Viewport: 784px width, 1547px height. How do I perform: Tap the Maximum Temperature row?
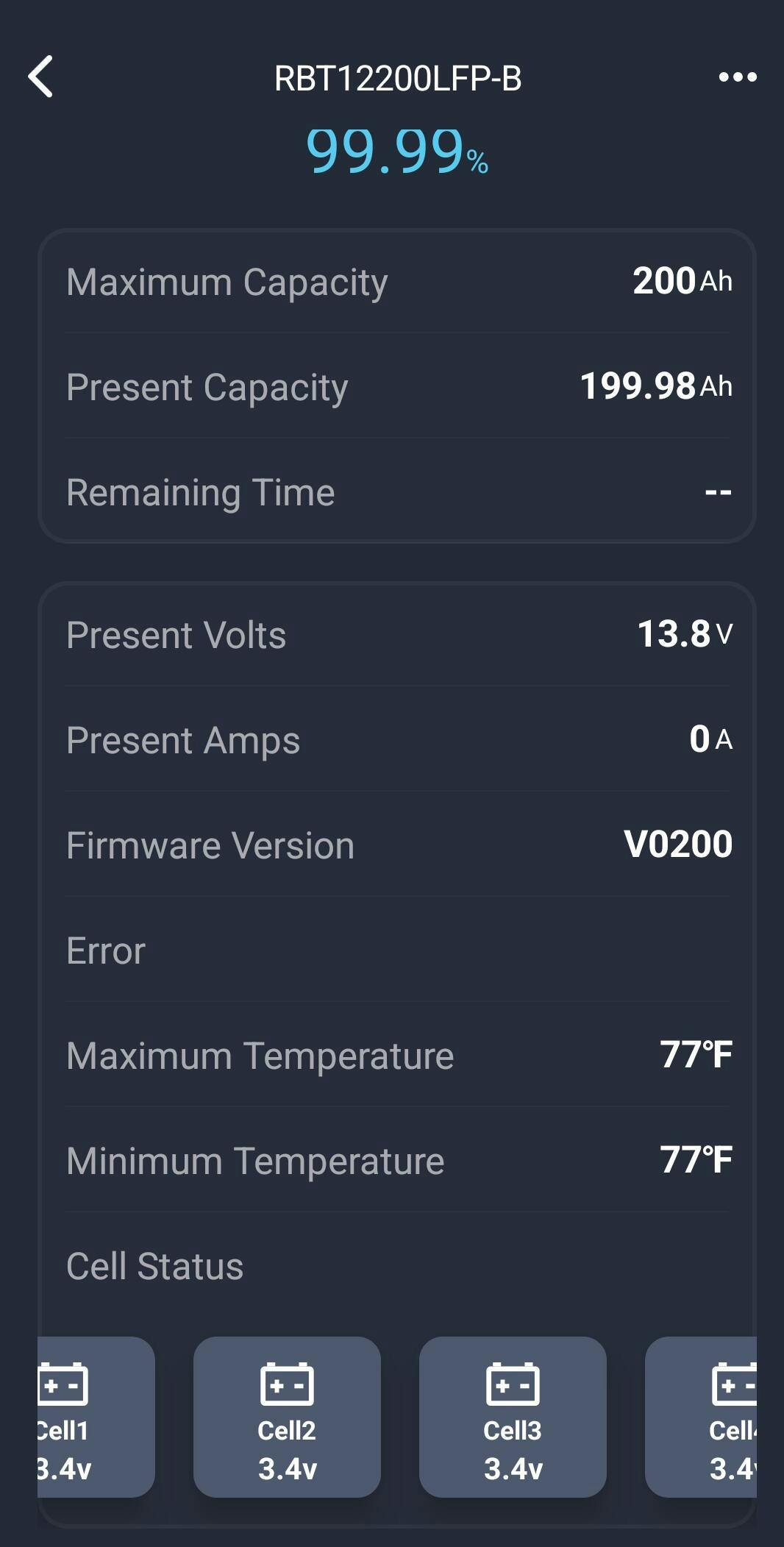point(397,1056)
